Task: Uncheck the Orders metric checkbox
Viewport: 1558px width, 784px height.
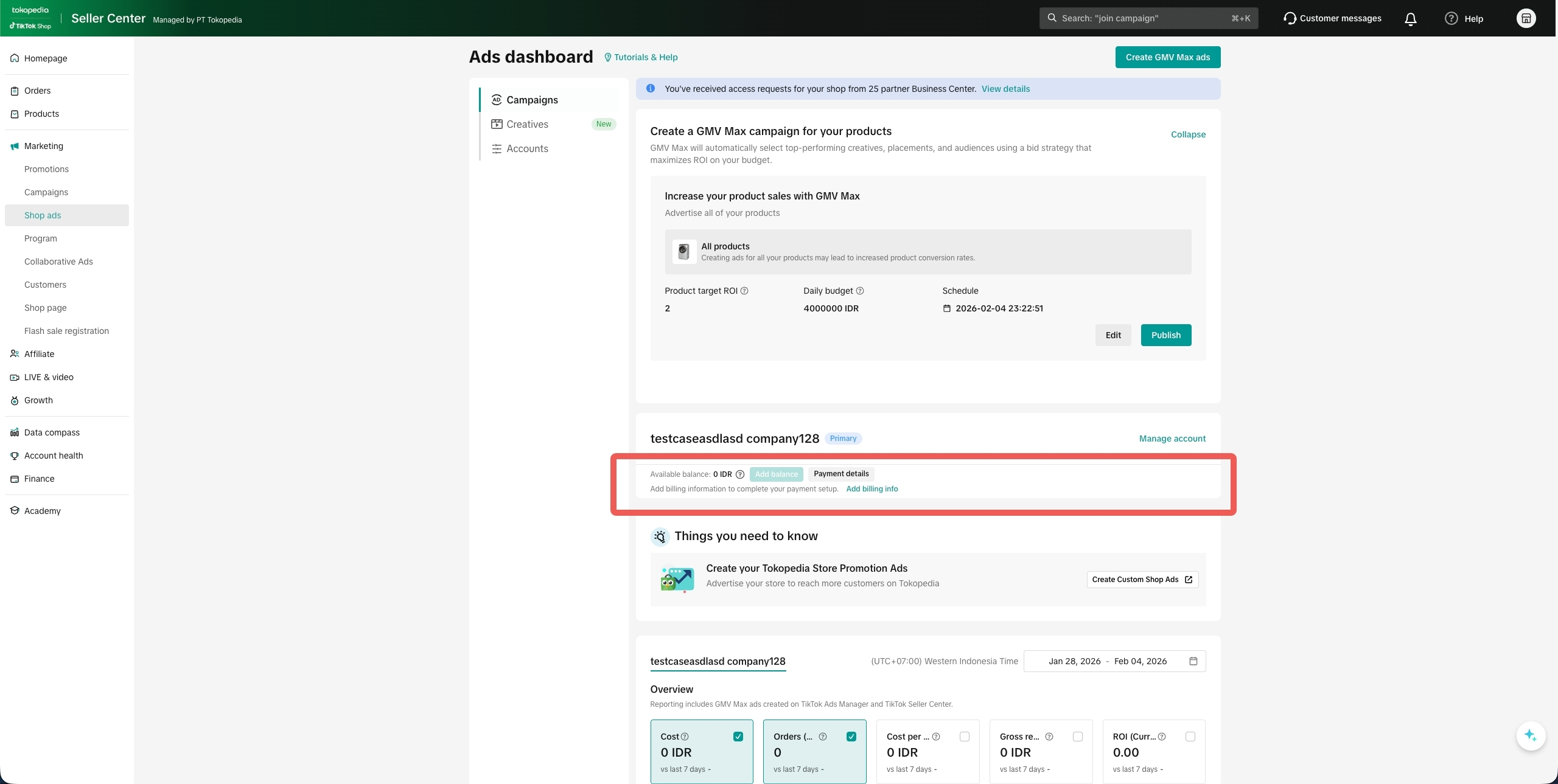Action: click(851, 737)
